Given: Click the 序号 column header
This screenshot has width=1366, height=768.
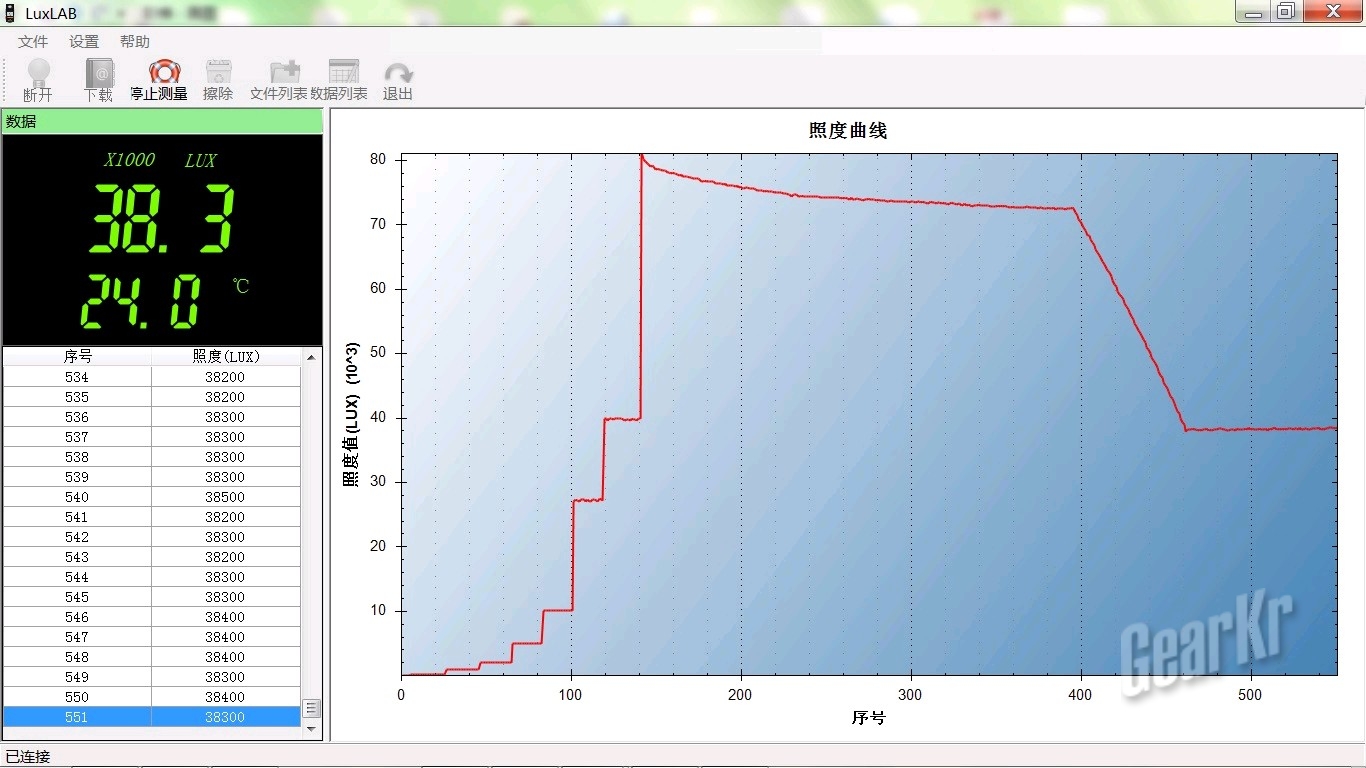Looking at the screenshot, I should 77,356.
